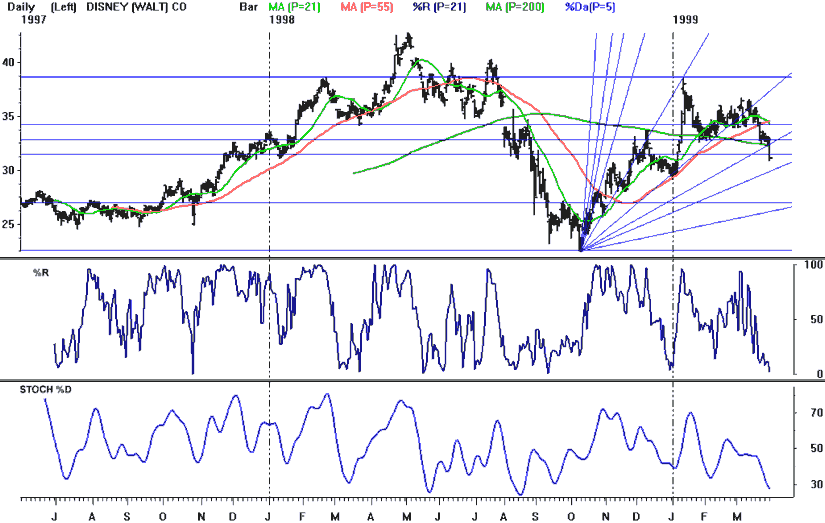The width and height of the screenshot is (825, 523).
Task: Click the '(Left)' axis label
Action: [x=63, y=7]
